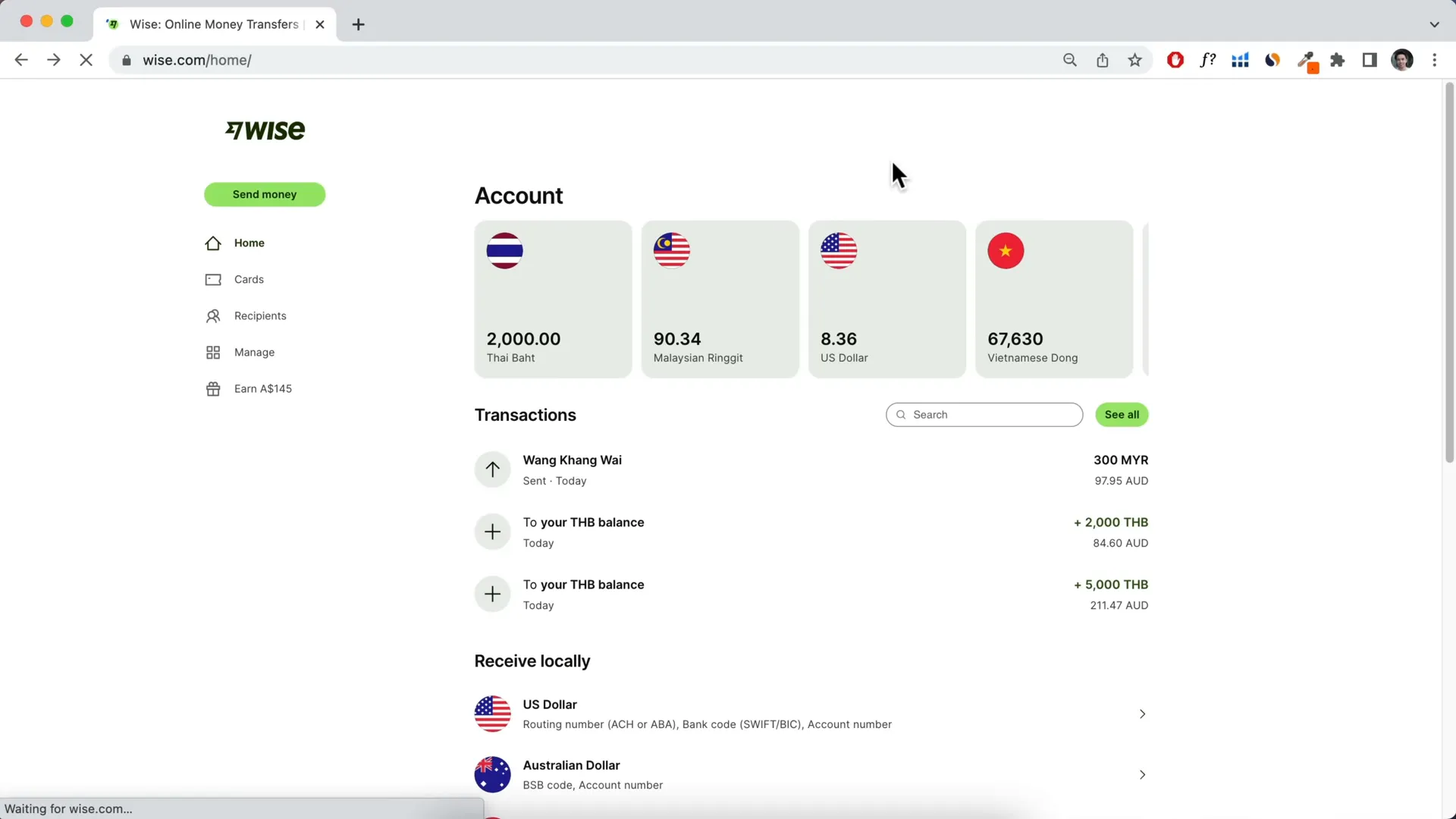This screenshot has width=1456, height=819.
Task: Select the Cards sidebar icon
Action: [x=213, y=279]
